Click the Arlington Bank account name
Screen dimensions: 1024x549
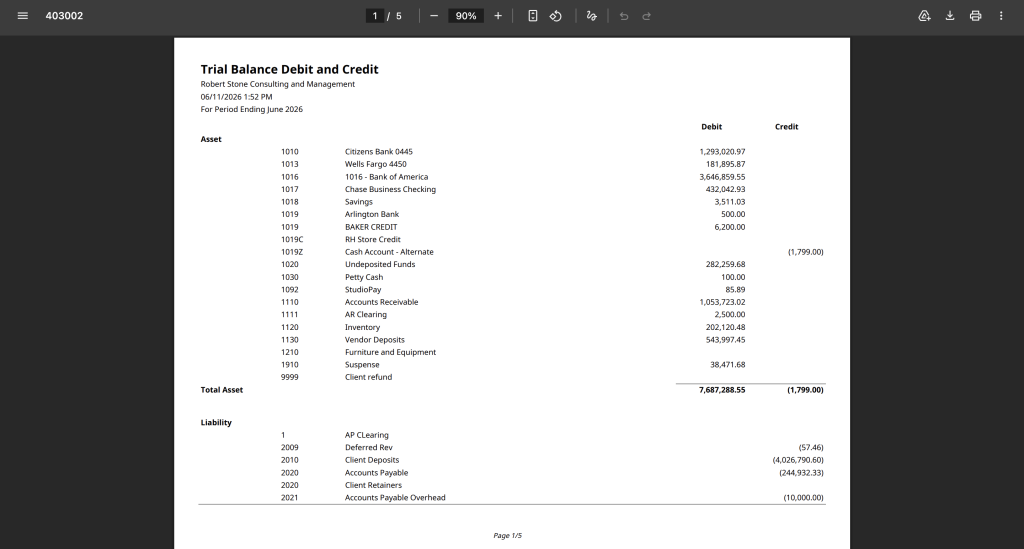tap(372, 214)
